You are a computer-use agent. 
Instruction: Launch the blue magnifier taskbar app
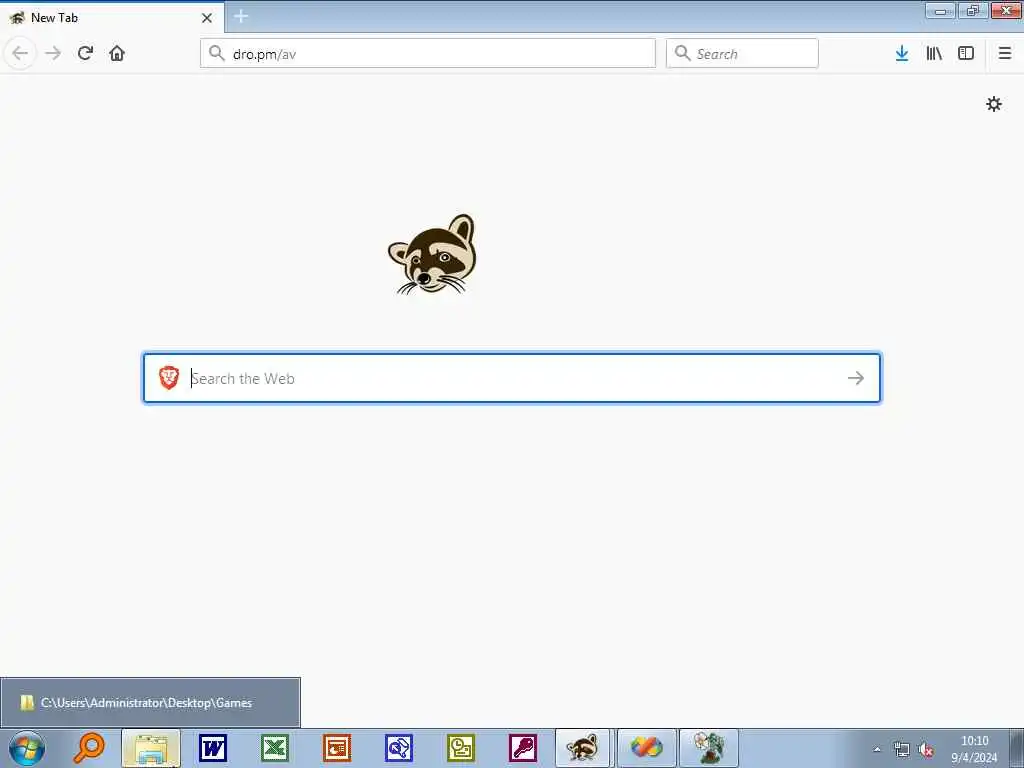click(399, 748)
